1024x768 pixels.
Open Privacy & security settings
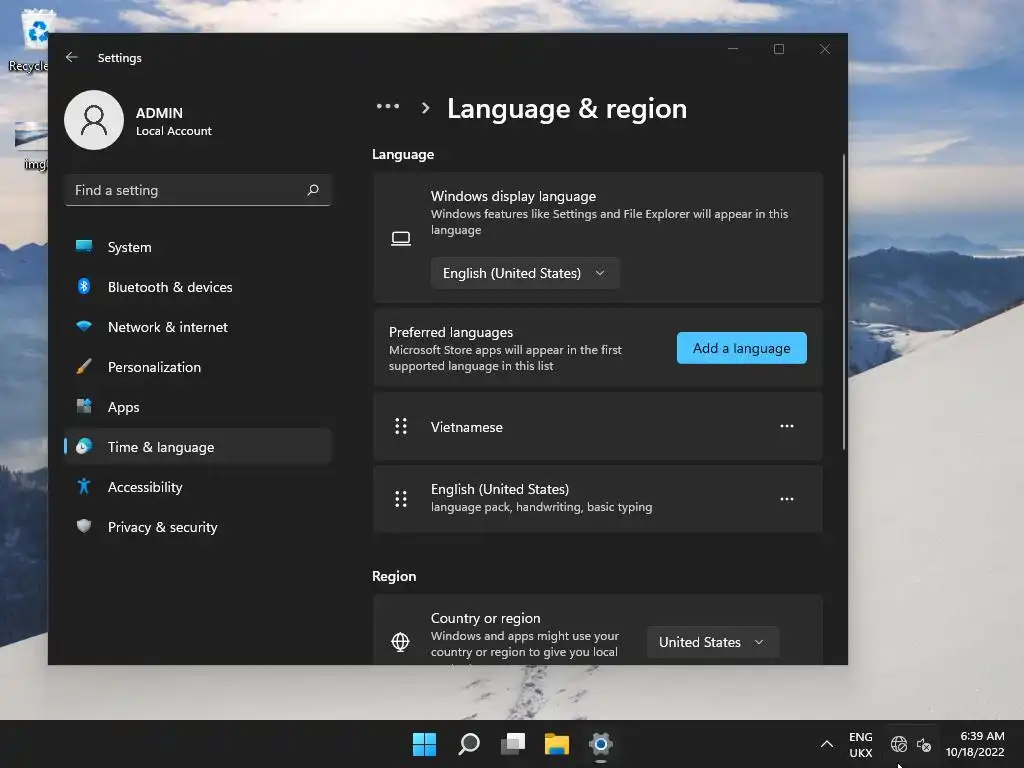pos(198,526)
